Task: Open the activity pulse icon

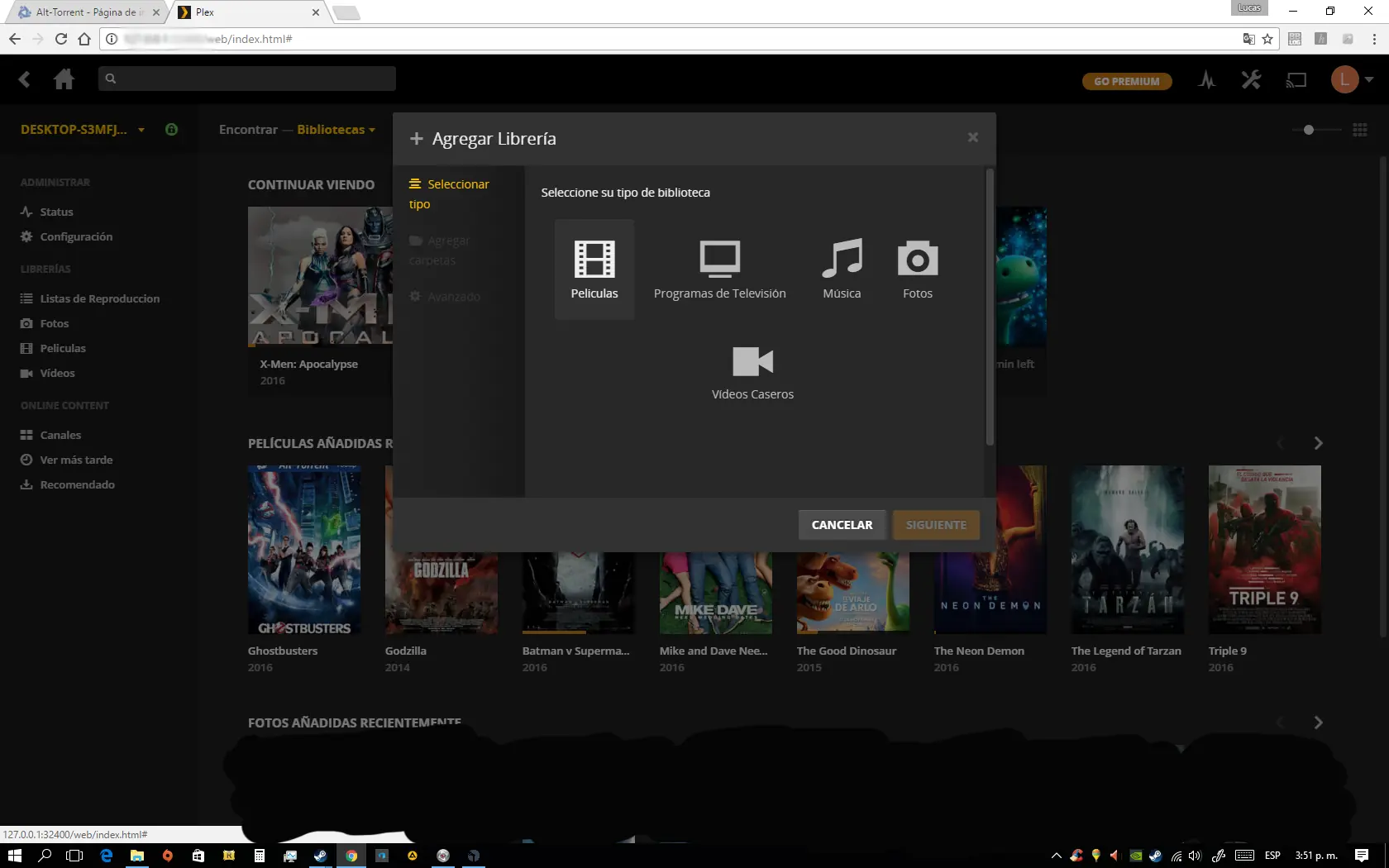Action: coord(1207,80)
